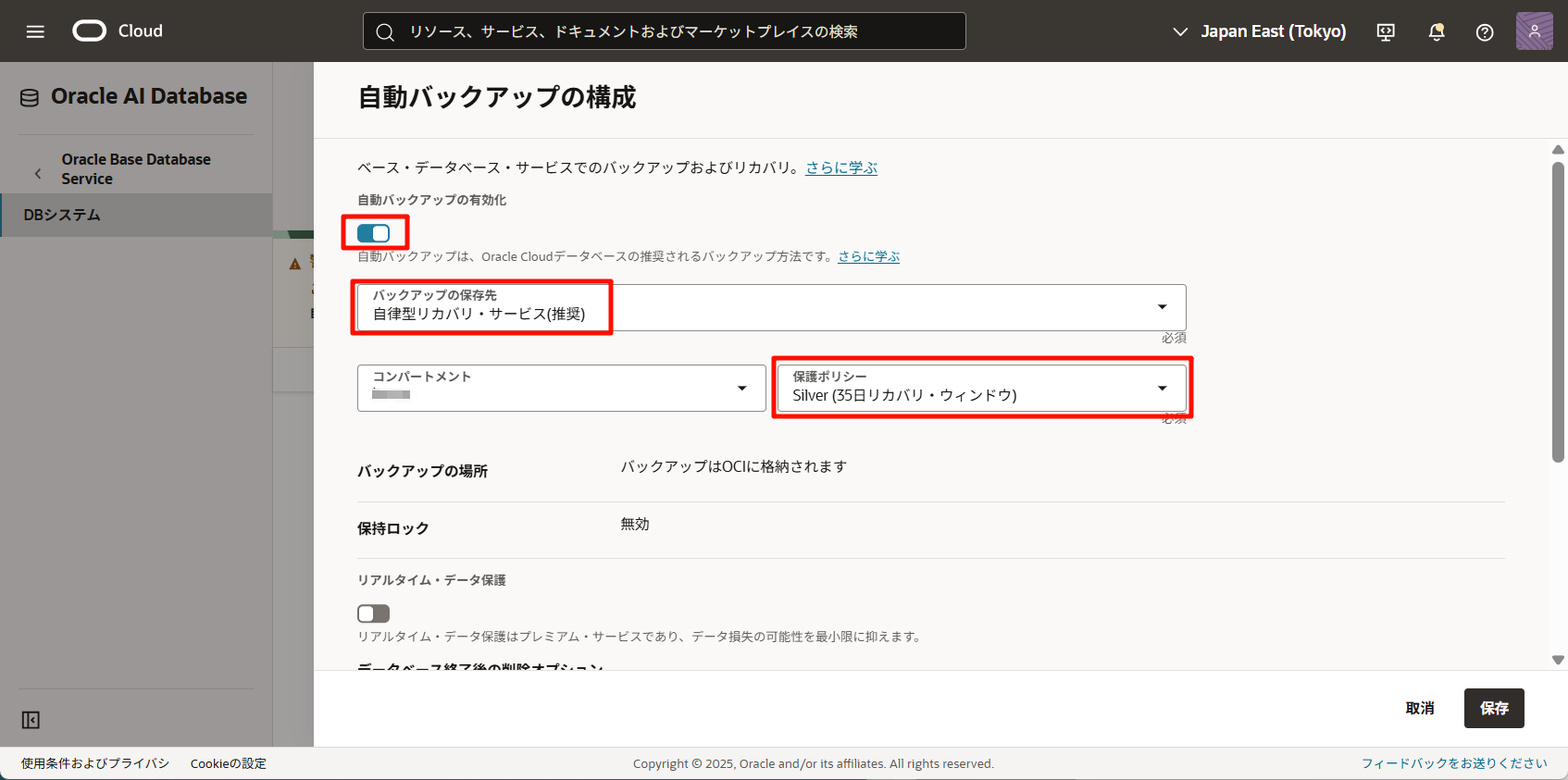1568x780 pixels.
Task: Select DBシステム in the sidebar
Action: click(136, 215)
